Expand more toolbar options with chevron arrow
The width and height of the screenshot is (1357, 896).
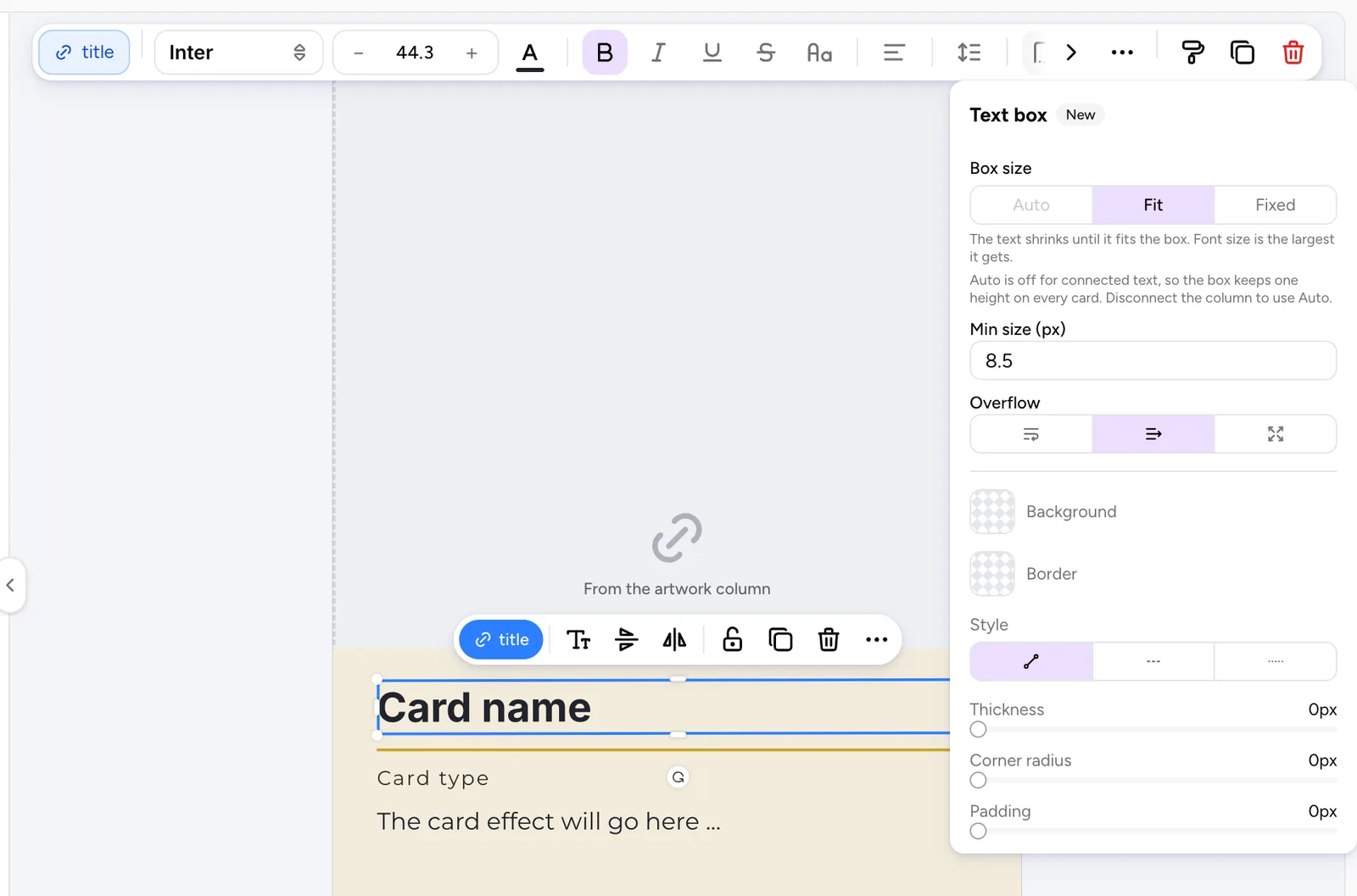coord(1071,53)
